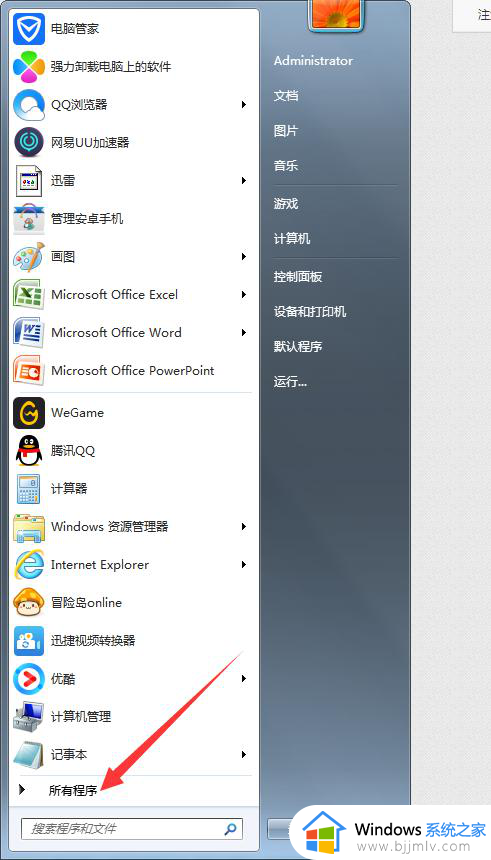Focus the 搜索程序和文件 search box

pos(132,828)
